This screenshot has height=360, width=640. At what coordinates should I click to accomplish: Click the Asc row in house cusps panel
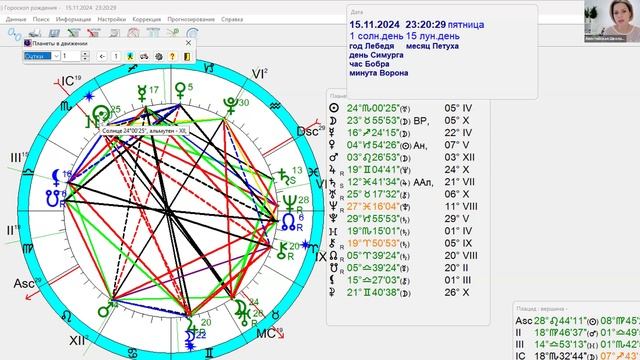click(x=578, y=321)
